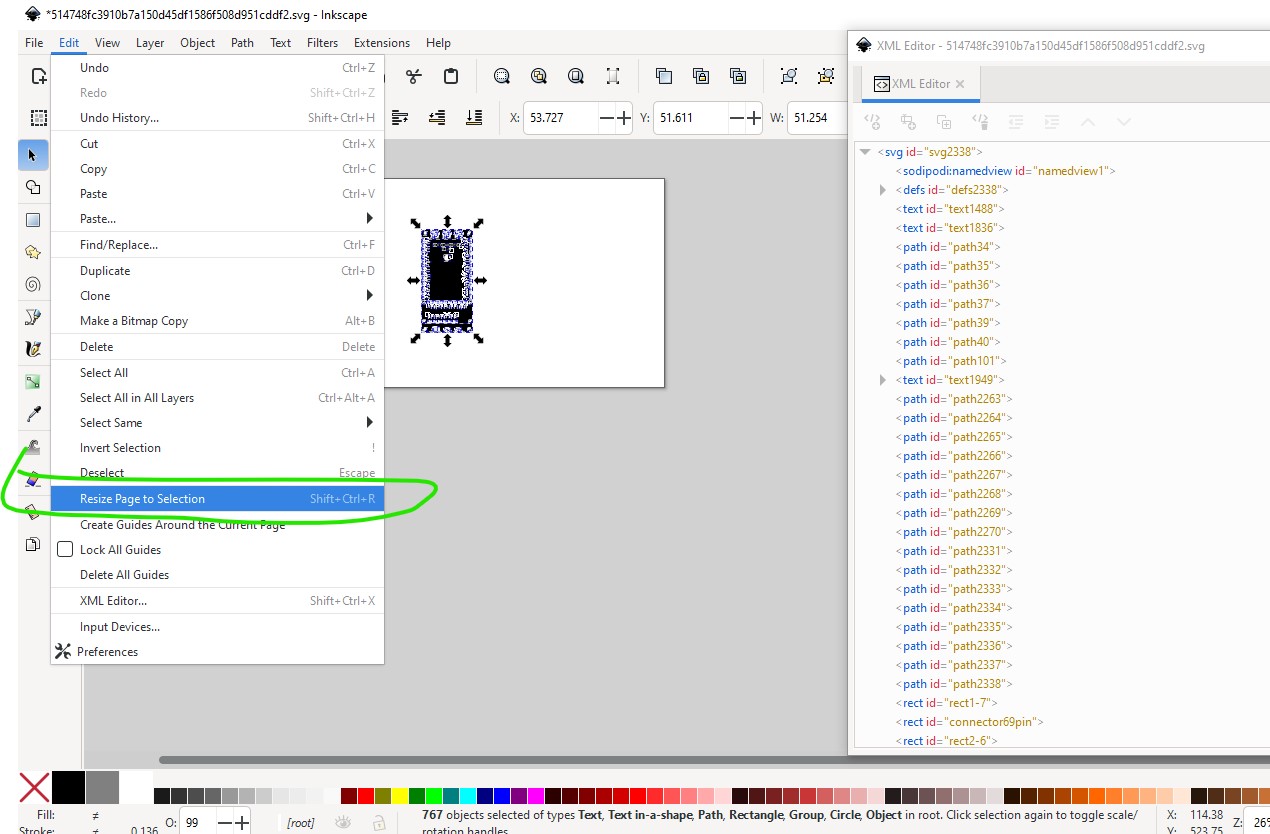
Task: Expand the text1949 node
Action: [x=883, y=380]
